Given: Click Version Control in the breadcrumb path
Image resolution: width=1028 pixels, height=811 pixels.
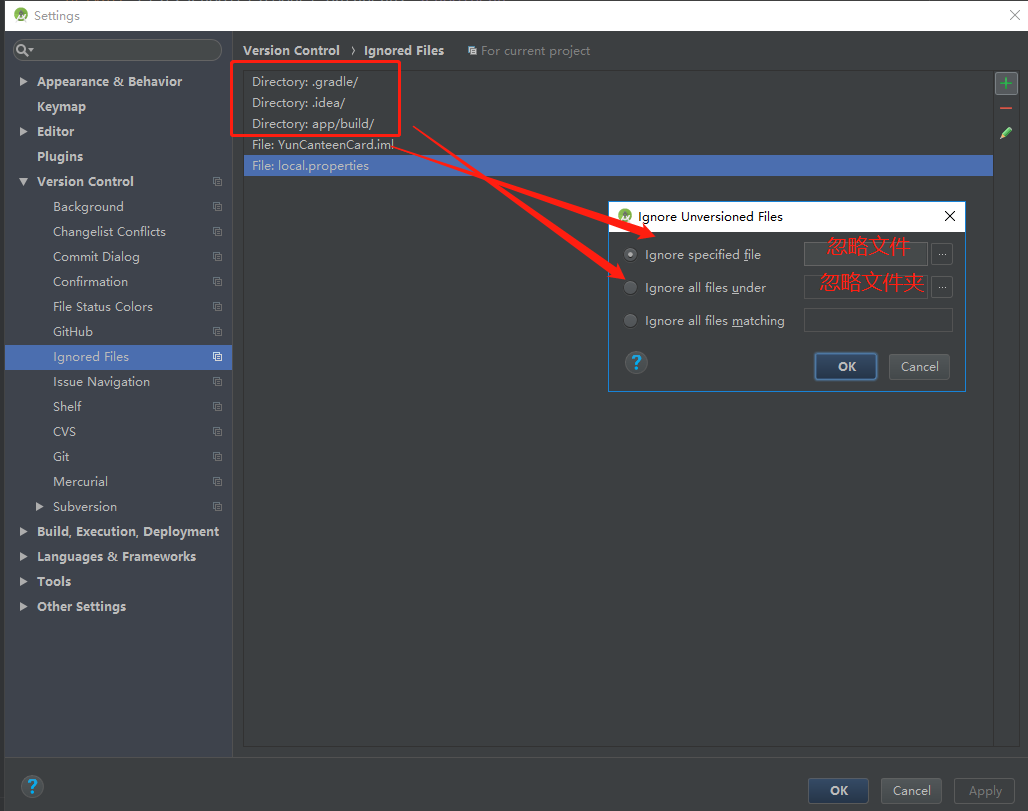Looking at the screenshot, I should (x=291, y=50).
